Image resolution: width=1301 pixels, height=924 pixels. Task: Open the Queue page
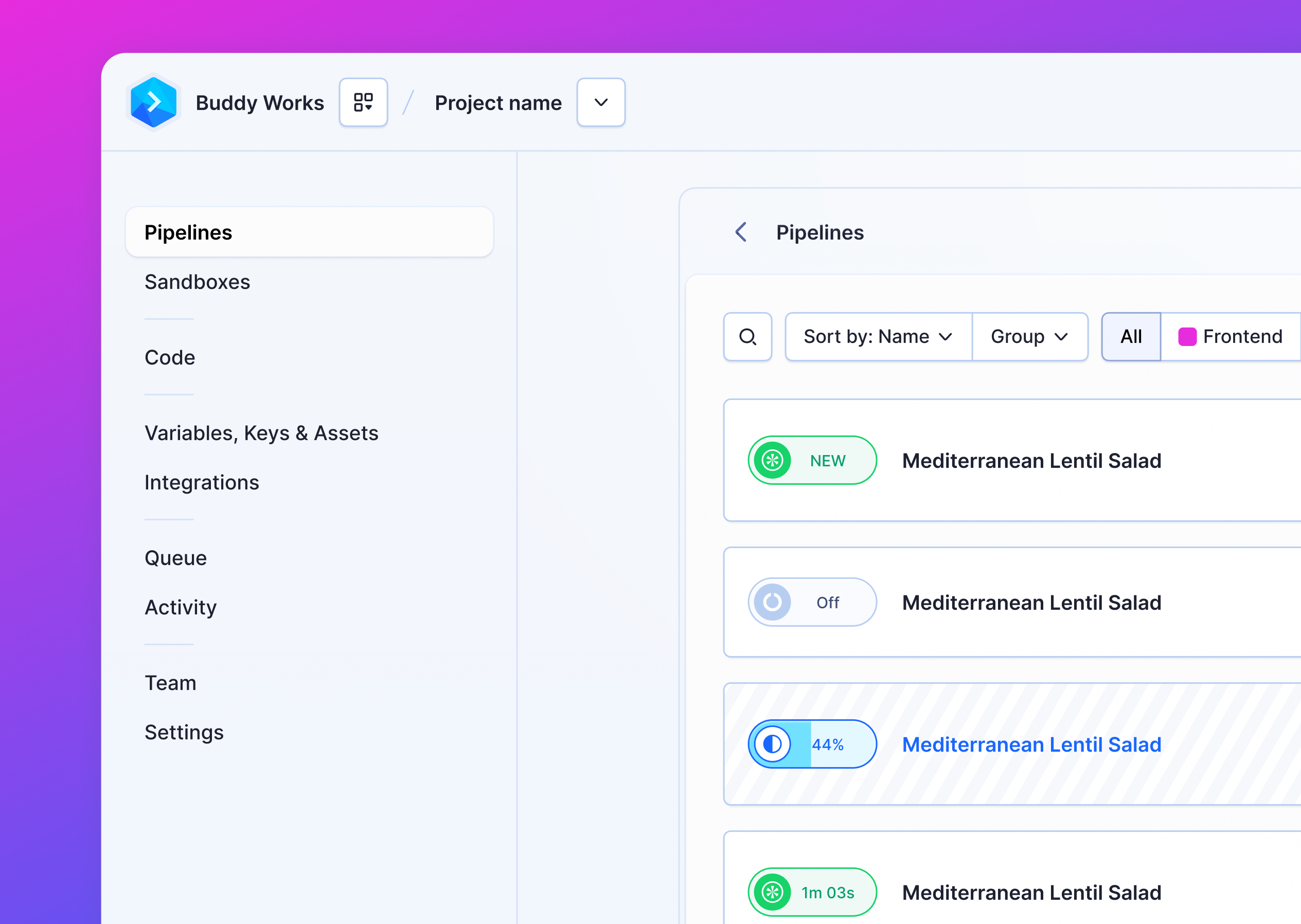click(x=175, y=558)
